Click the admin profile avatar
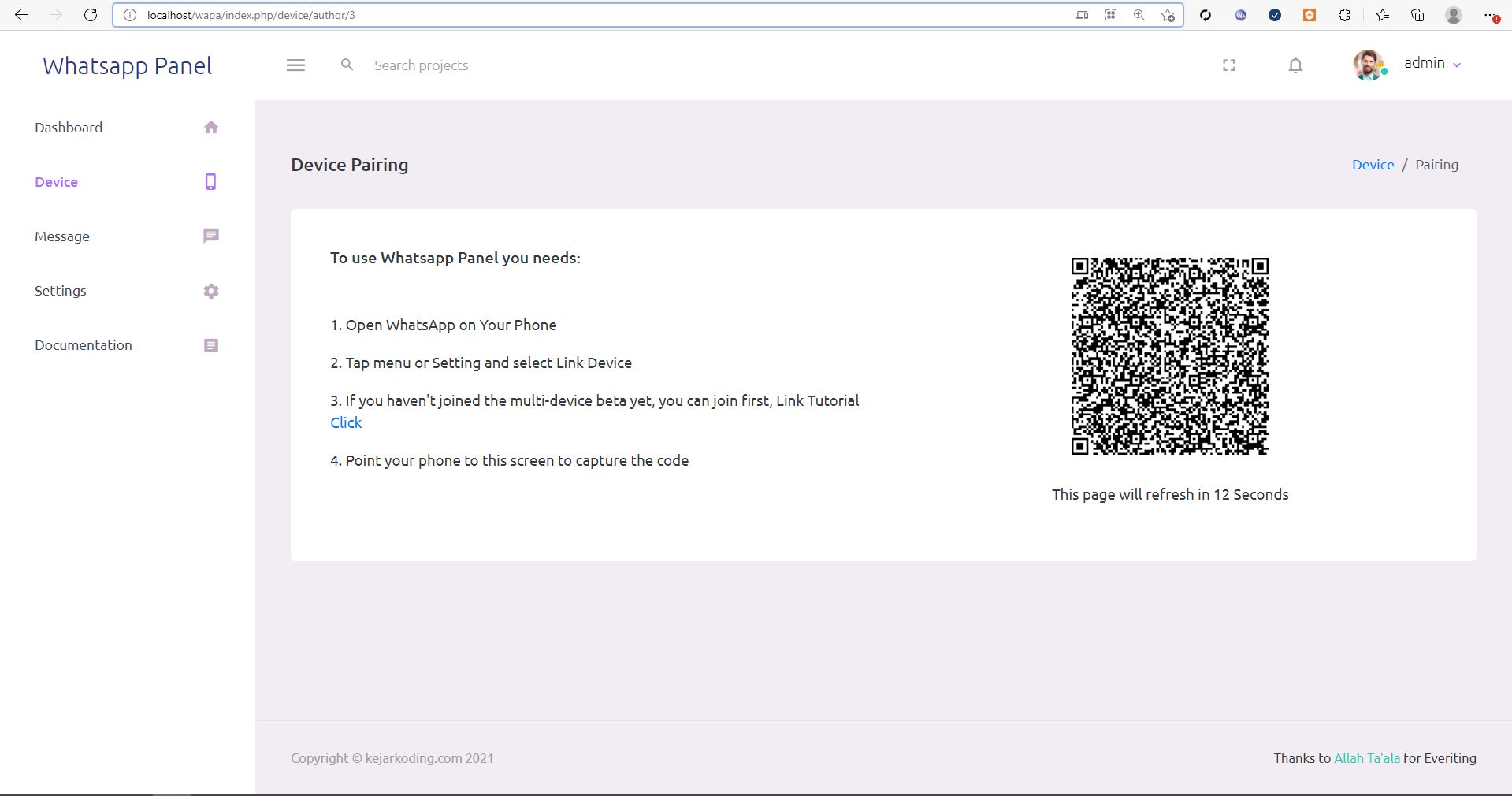 click(1369, 65)
